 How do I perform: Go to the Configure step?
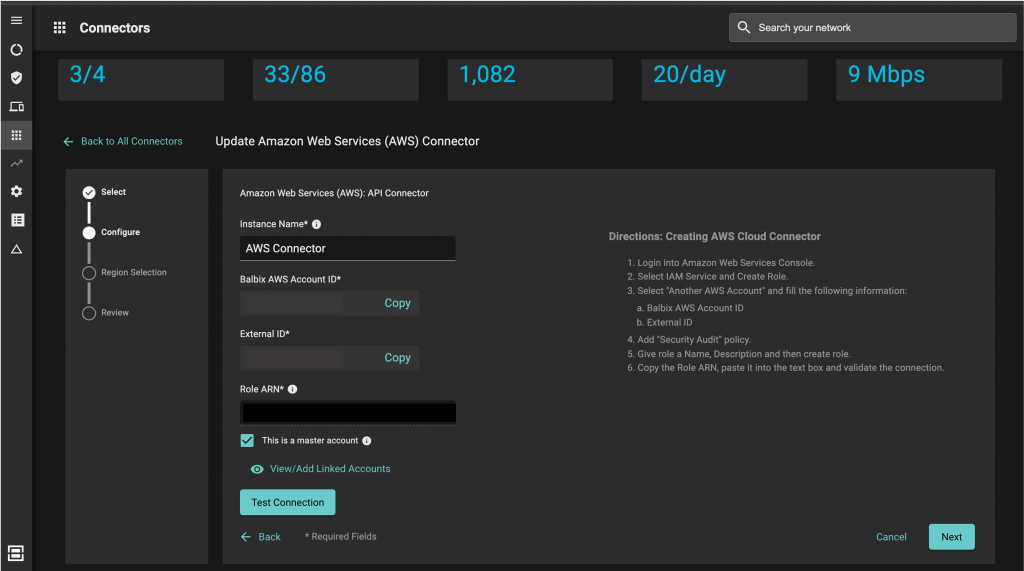click(x=111, y=233)
